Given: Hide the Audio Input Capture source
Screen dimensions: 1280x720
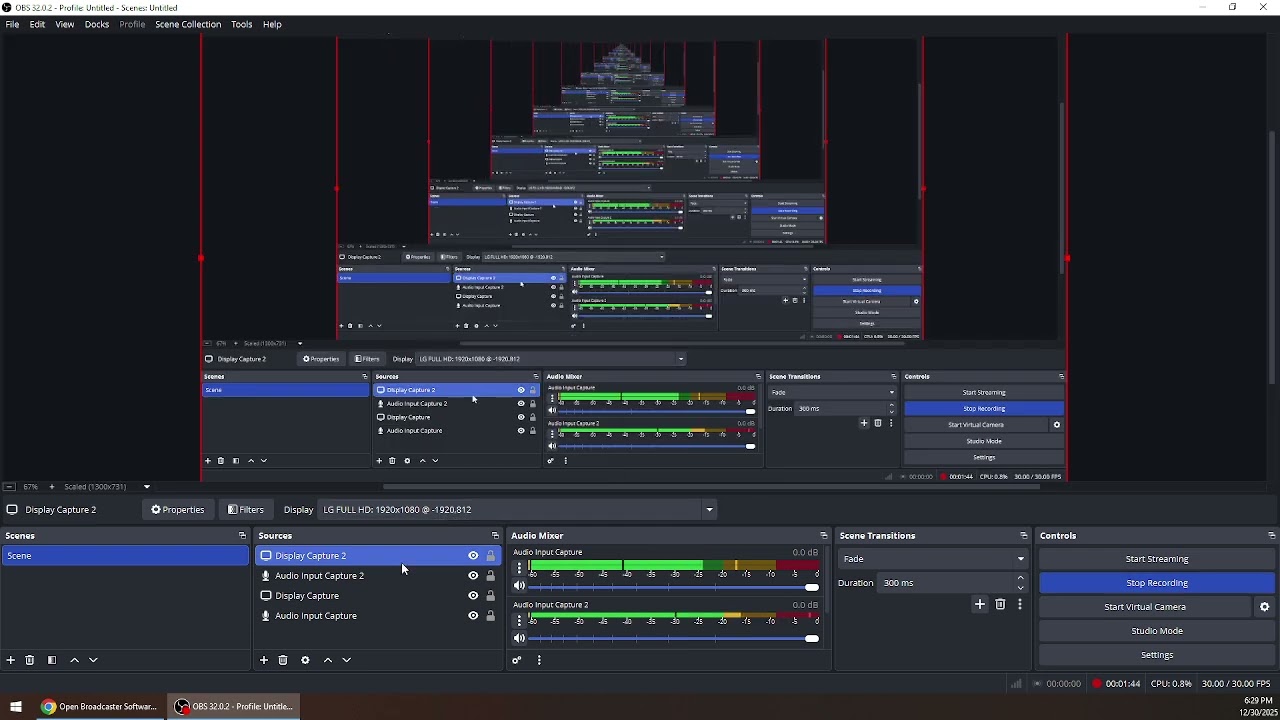Looking at the screenshot, I should (x=473, y=616).
